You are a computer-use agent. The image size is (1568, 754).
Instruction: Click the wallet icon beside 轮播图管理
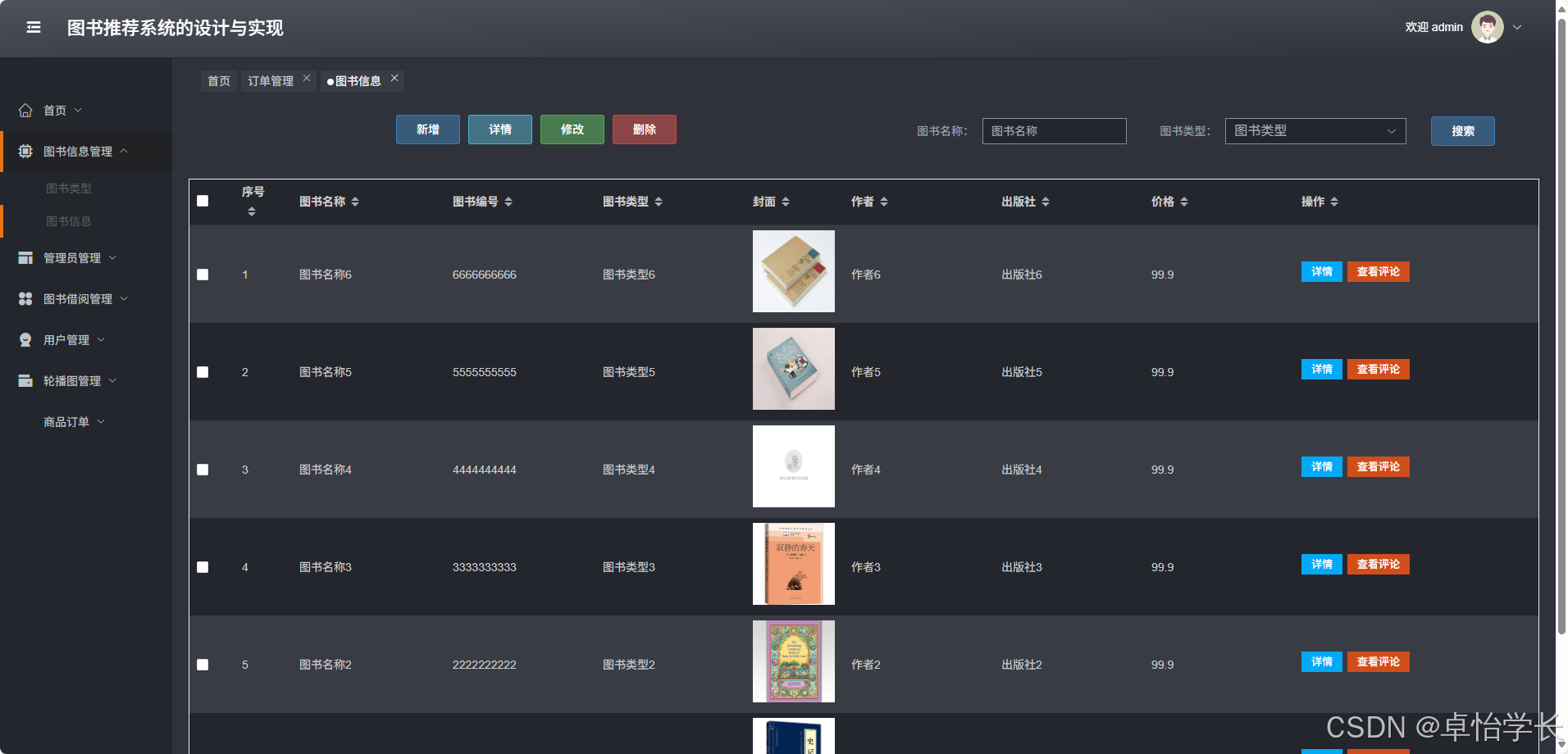(25, 380)
